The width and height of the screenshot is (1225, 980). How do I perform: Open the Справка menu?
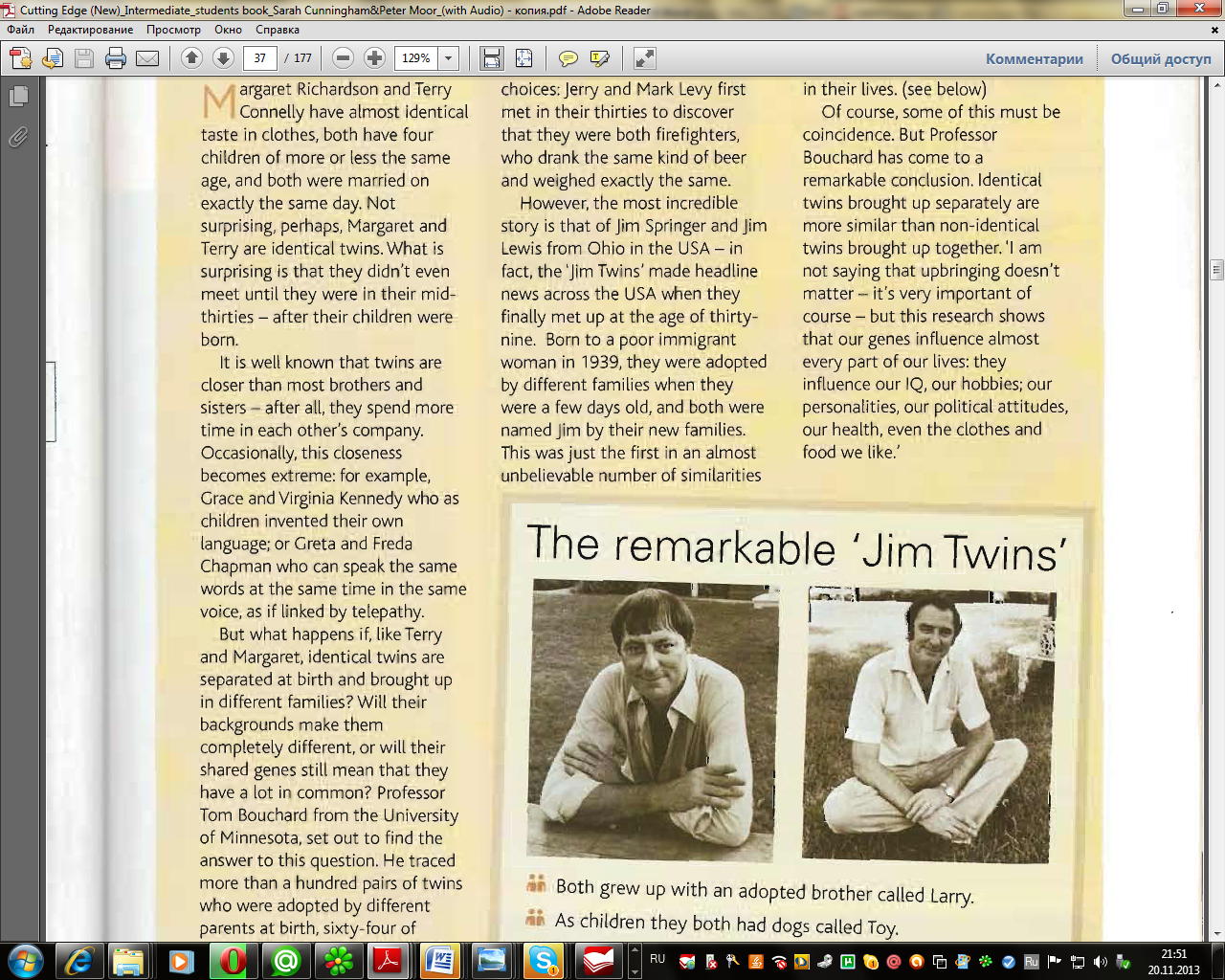point(278,30)
